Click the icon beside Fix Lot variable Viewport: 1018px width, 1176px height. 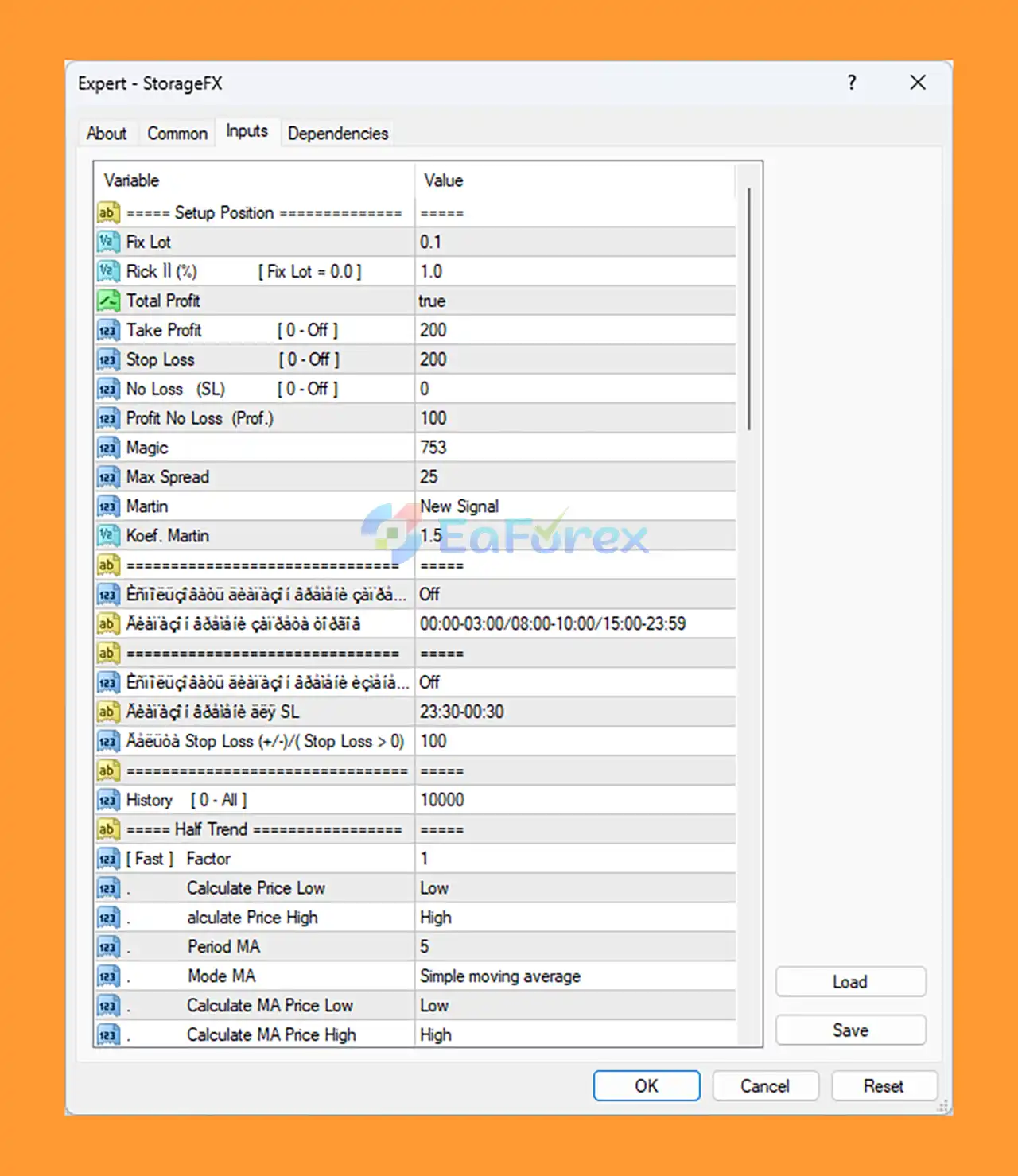(107, 242)
